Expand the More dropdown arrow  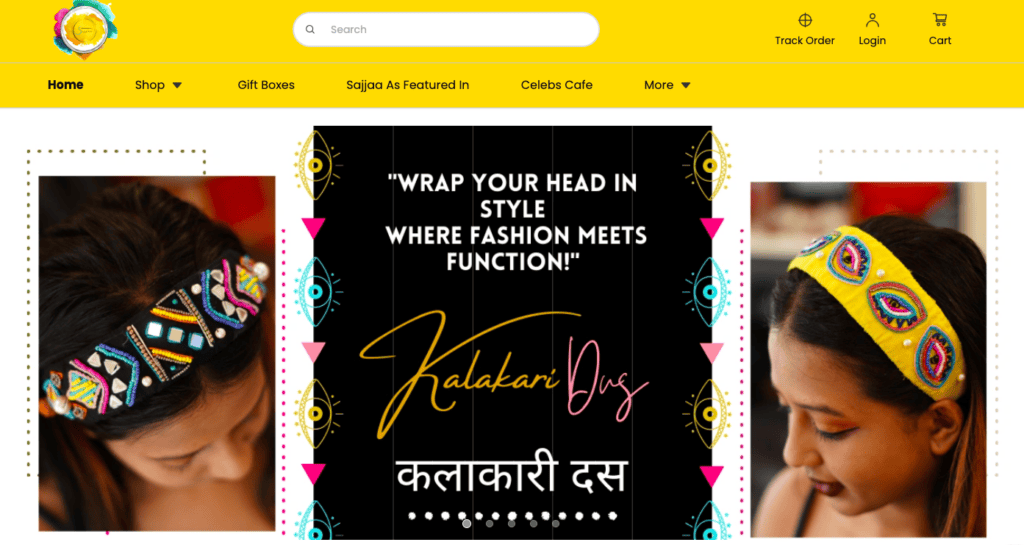[x=686, y=86]
